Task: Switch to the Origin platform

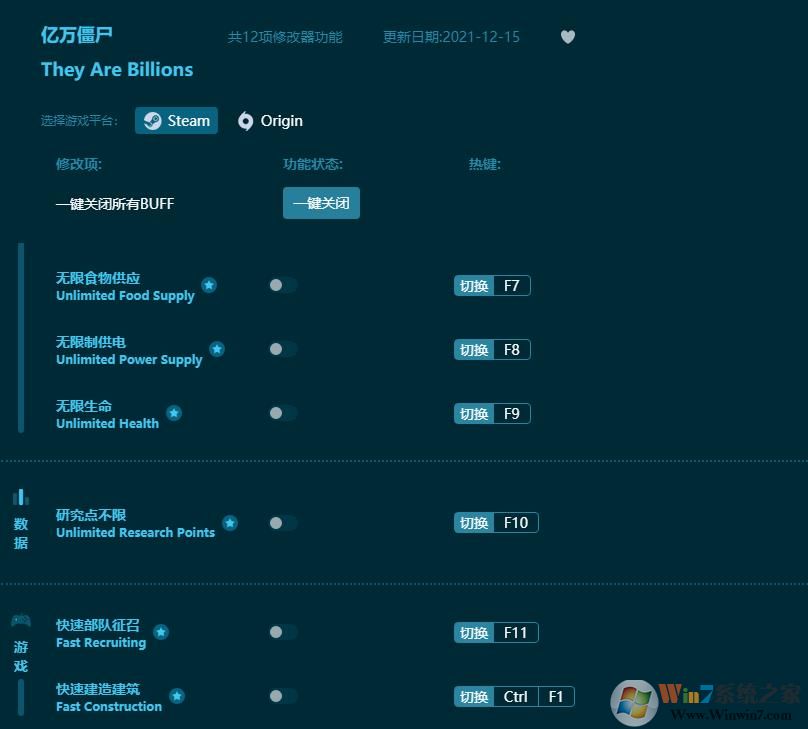Action: point(269,120)
